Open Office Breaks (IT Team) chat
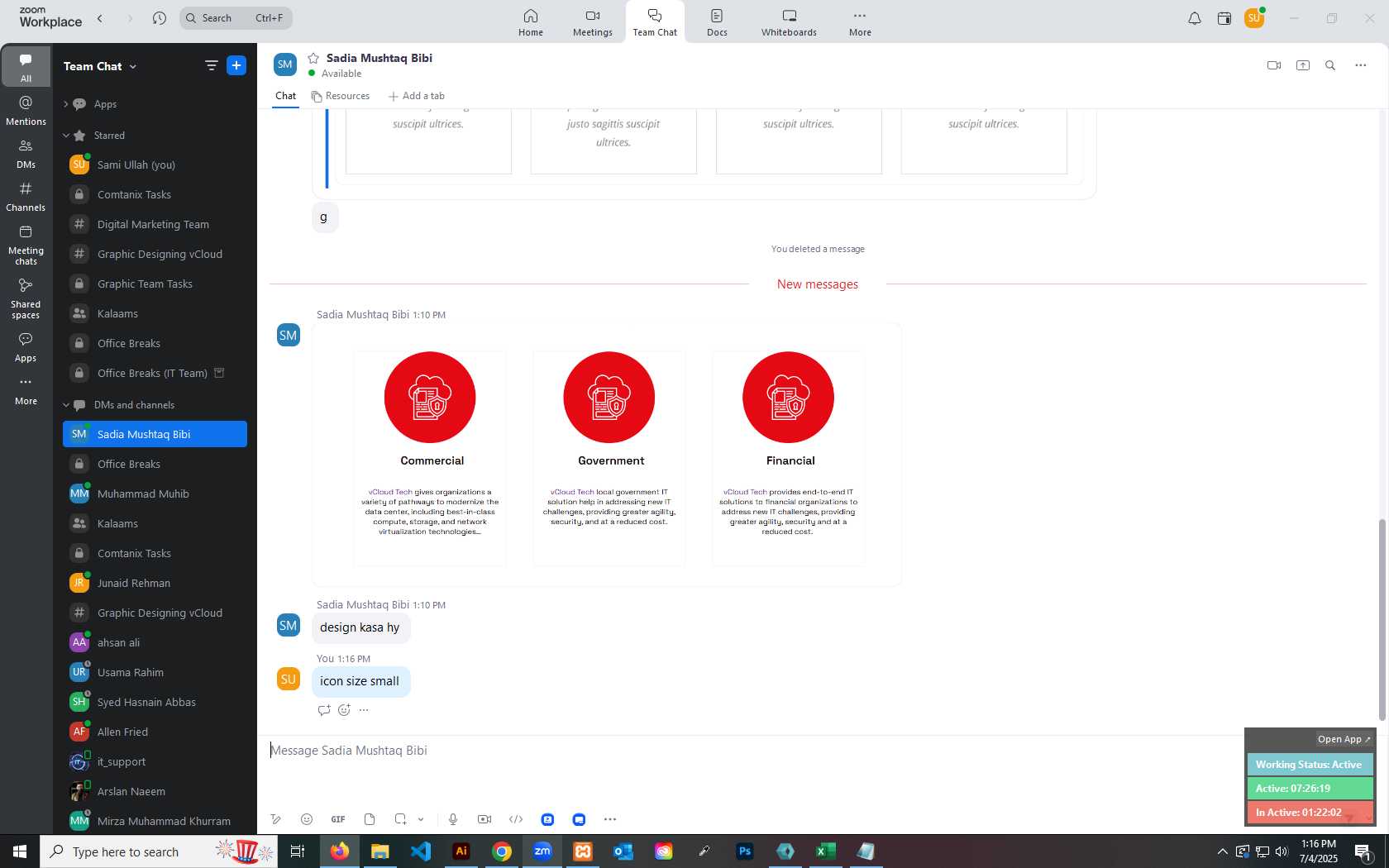1389x868 pixels. click(155, 373)
